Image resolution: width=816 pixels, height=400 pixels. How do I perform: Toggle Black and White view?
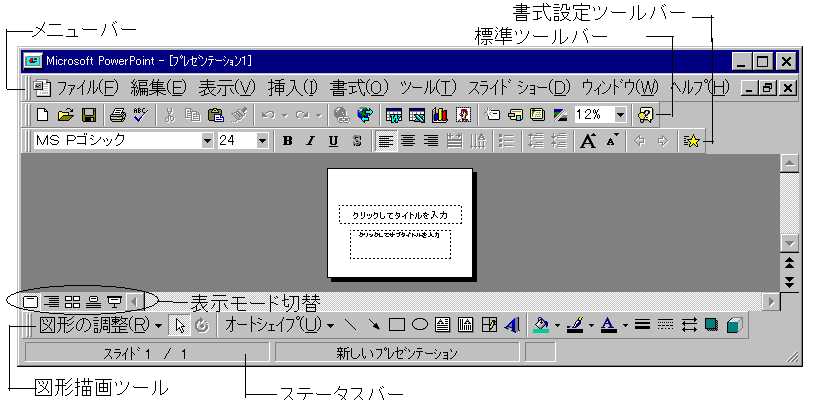coord(560,115)
